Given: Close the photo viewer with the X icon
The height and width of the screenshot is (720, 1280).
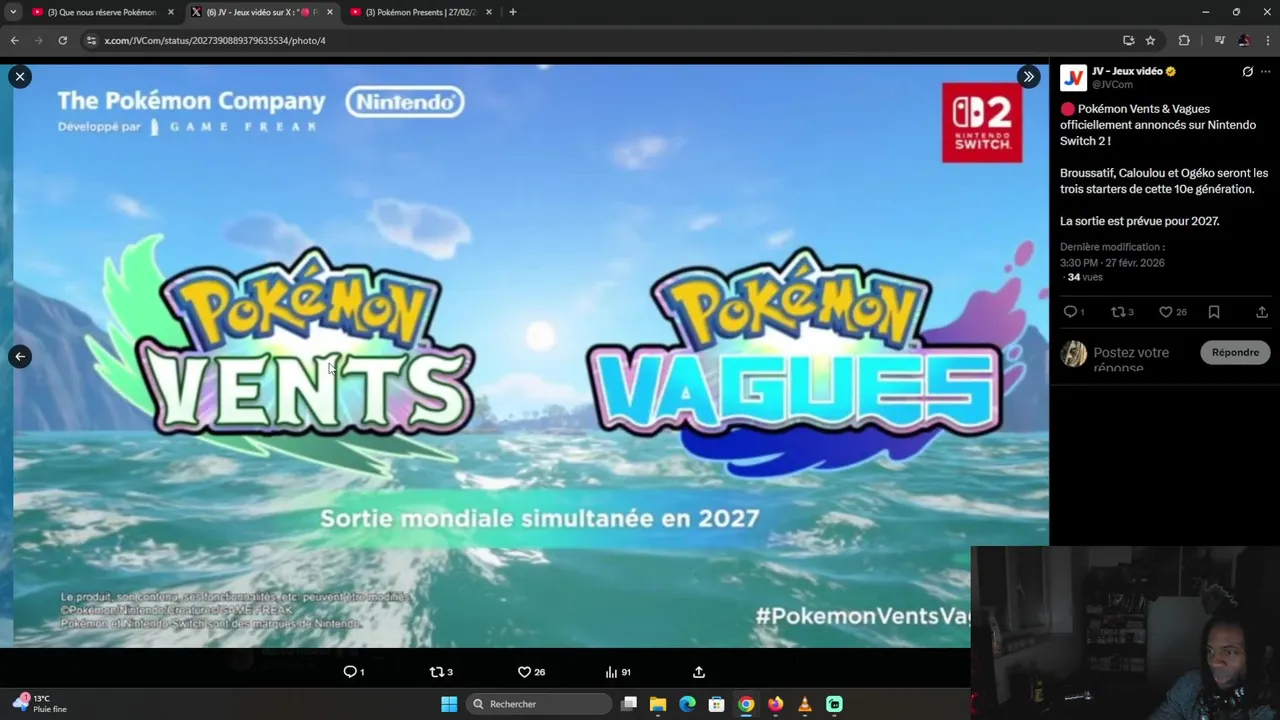Looking at the screenshot, I should [20, 76].
